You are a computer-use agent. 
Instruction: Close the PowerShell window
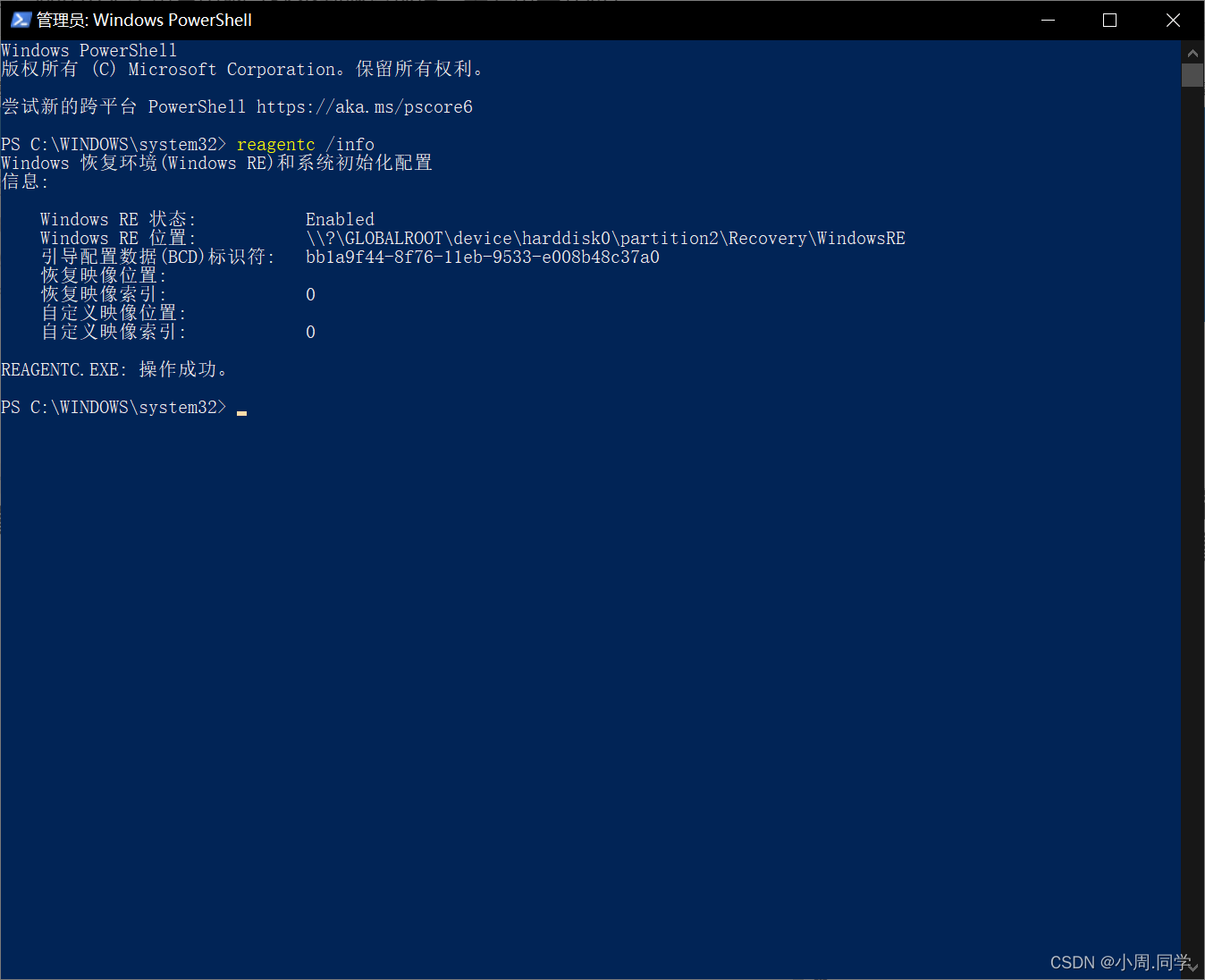pyautogui.click(x=1173, y=20)
